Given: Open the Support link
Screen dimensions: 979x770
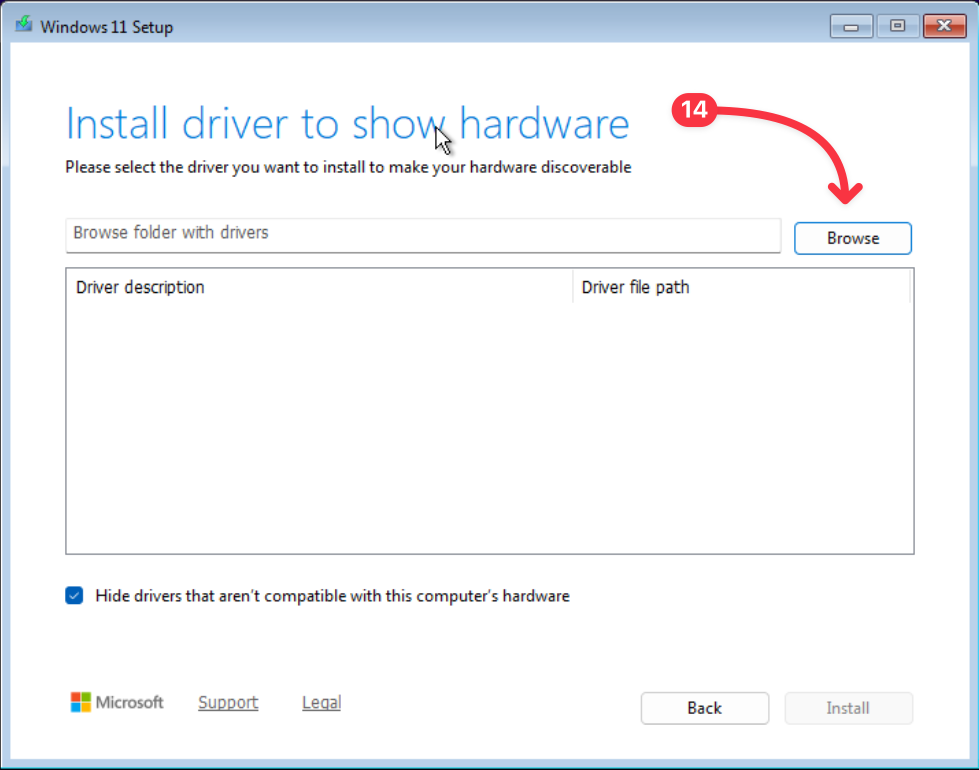Looking at the screenshot, I should 228,703.
